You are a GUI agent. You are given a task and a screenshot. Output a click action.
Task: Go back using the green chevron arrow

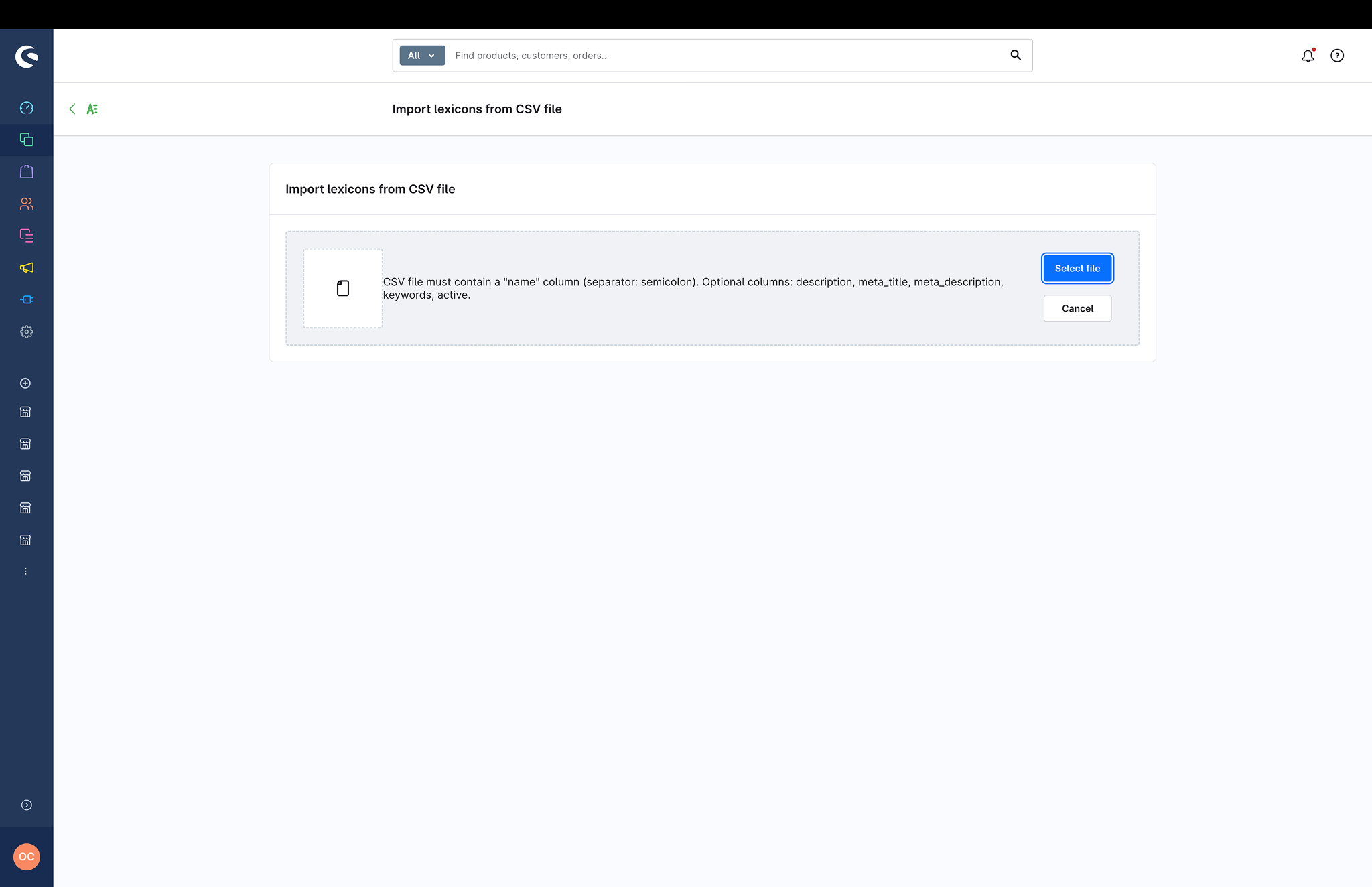(x=72, y=109)
